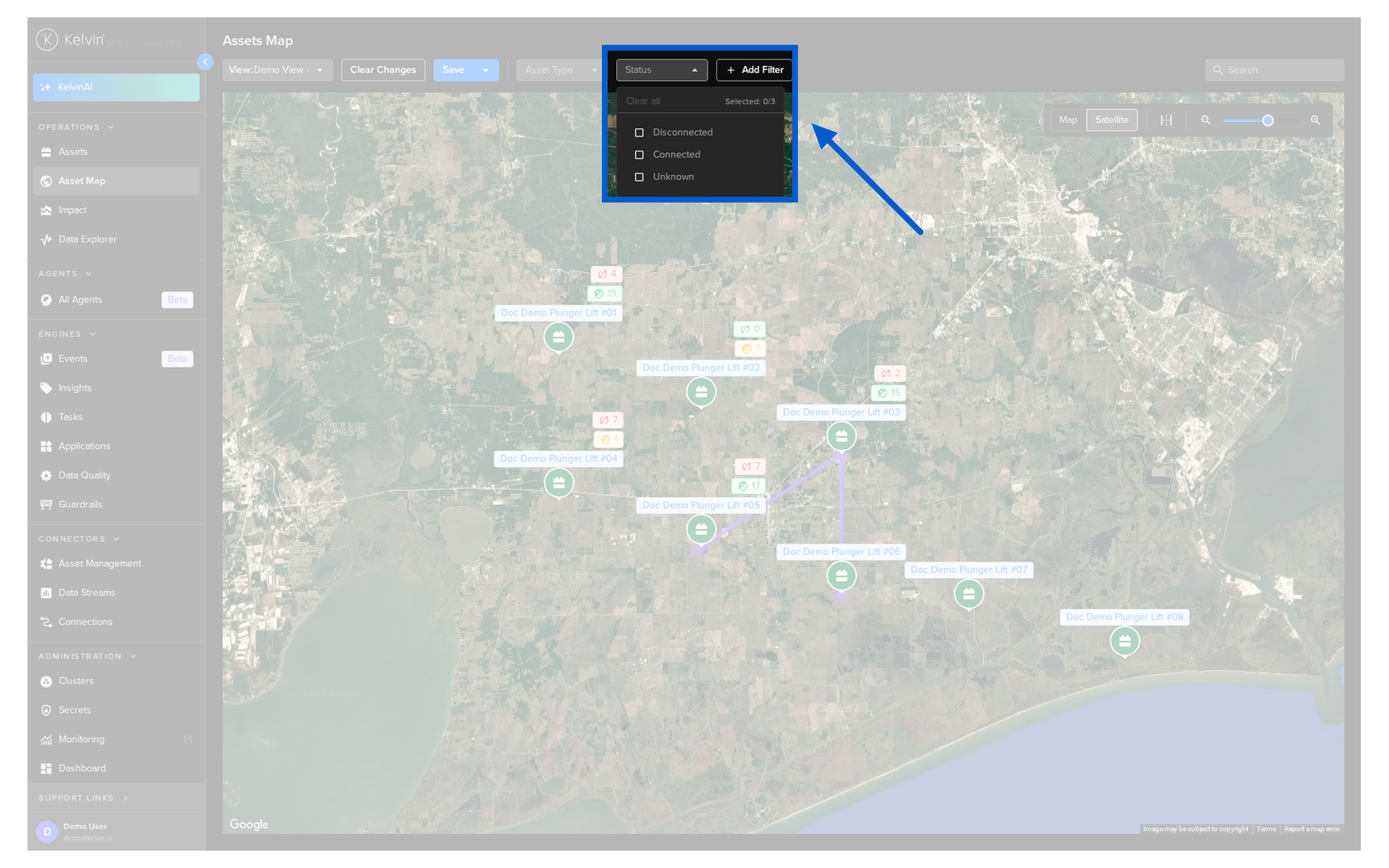1389x868 pixels.
Task: Select Doc Demo Plunger Lift #04 marker
Action: tap(558, 482)
